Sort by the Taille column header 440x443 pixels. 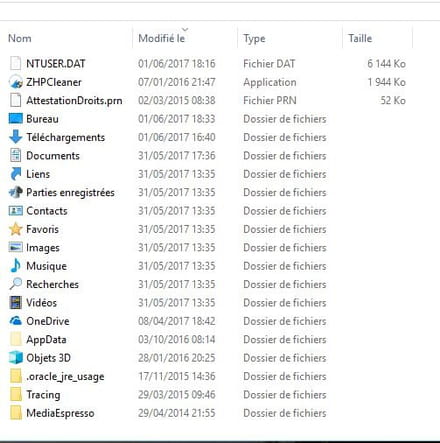[360, 38]
